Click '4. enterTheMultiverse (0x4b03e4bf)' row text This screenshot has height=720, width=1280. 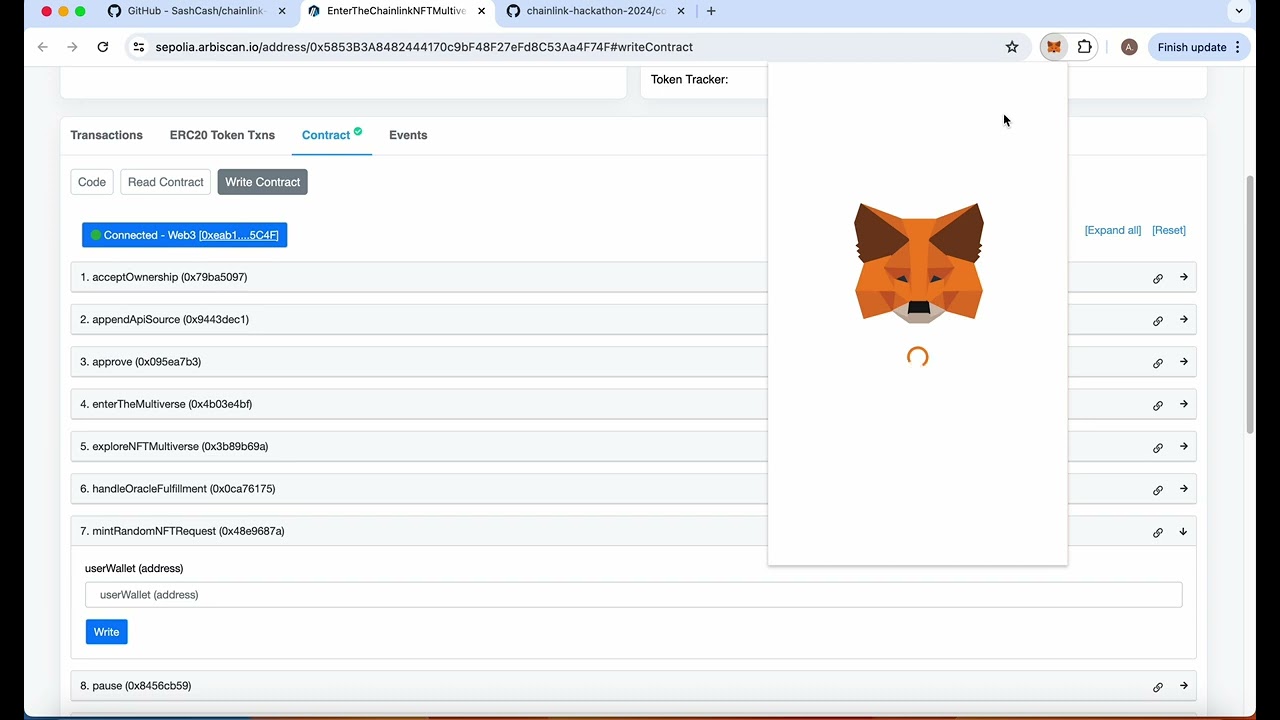pyautogui.click(x=166, y=404)
